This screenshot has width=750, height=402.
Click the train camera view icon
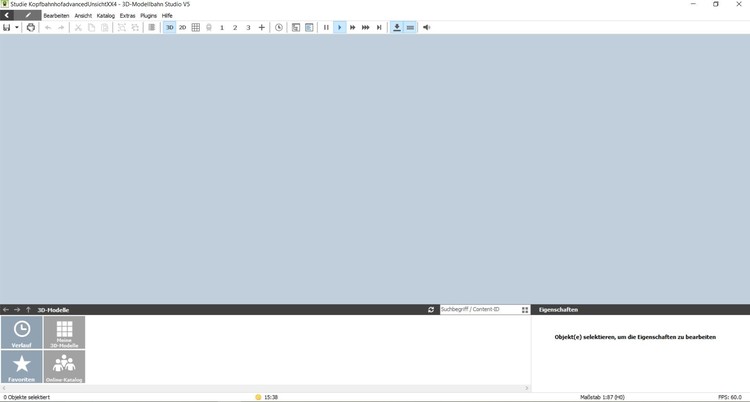(209, 28)
